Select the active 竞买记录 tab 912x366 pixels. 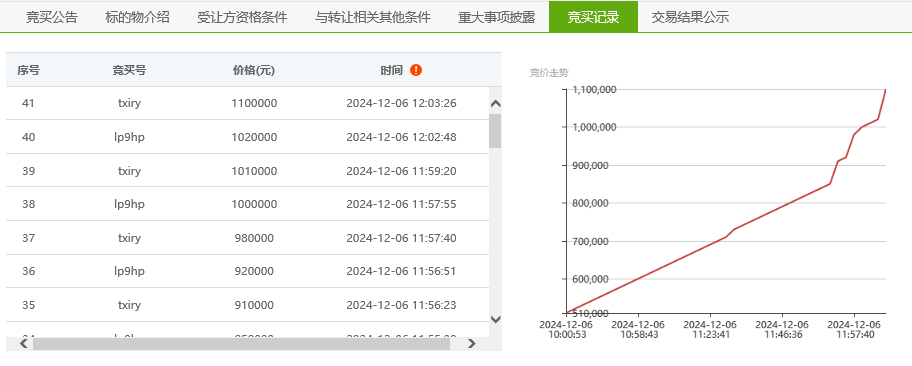[x=593, y=17]
